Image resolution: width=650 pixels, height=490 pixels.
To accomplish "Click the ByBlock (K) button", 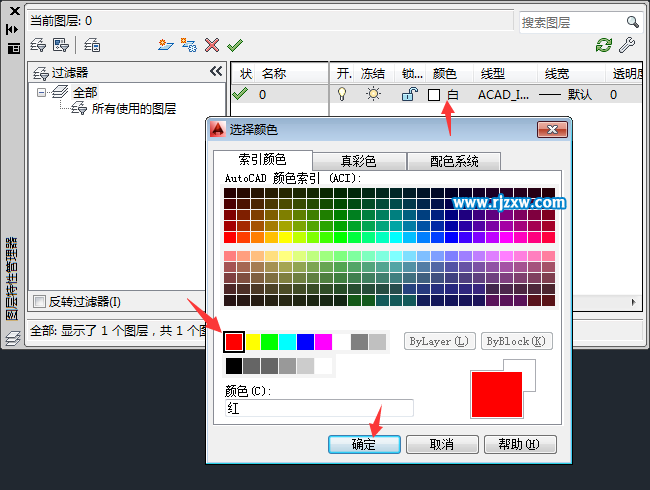I will (516, 341).
